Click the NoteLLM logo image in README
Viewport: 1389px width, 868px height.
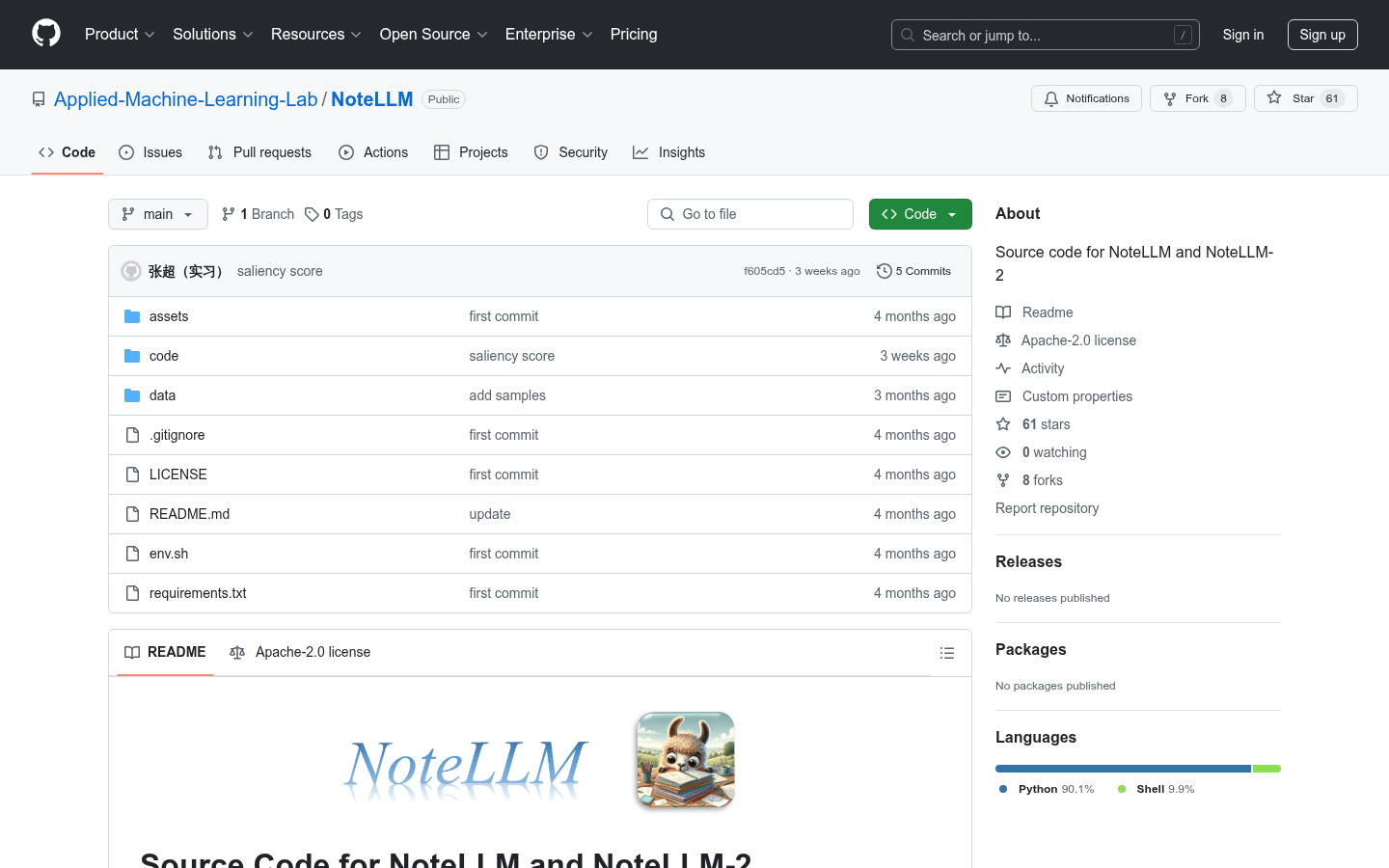click(465, 769)
